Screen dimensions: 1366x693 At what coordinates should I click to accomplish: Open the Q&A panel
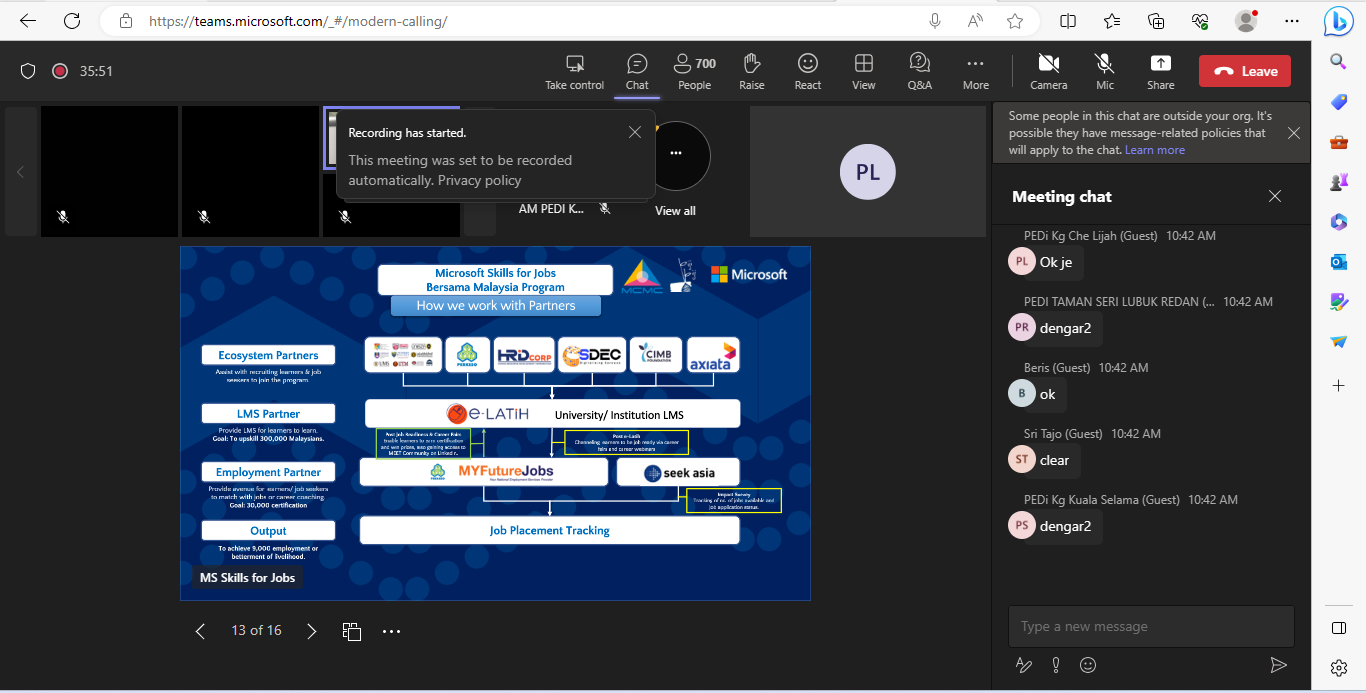click(x=919, y=72)
